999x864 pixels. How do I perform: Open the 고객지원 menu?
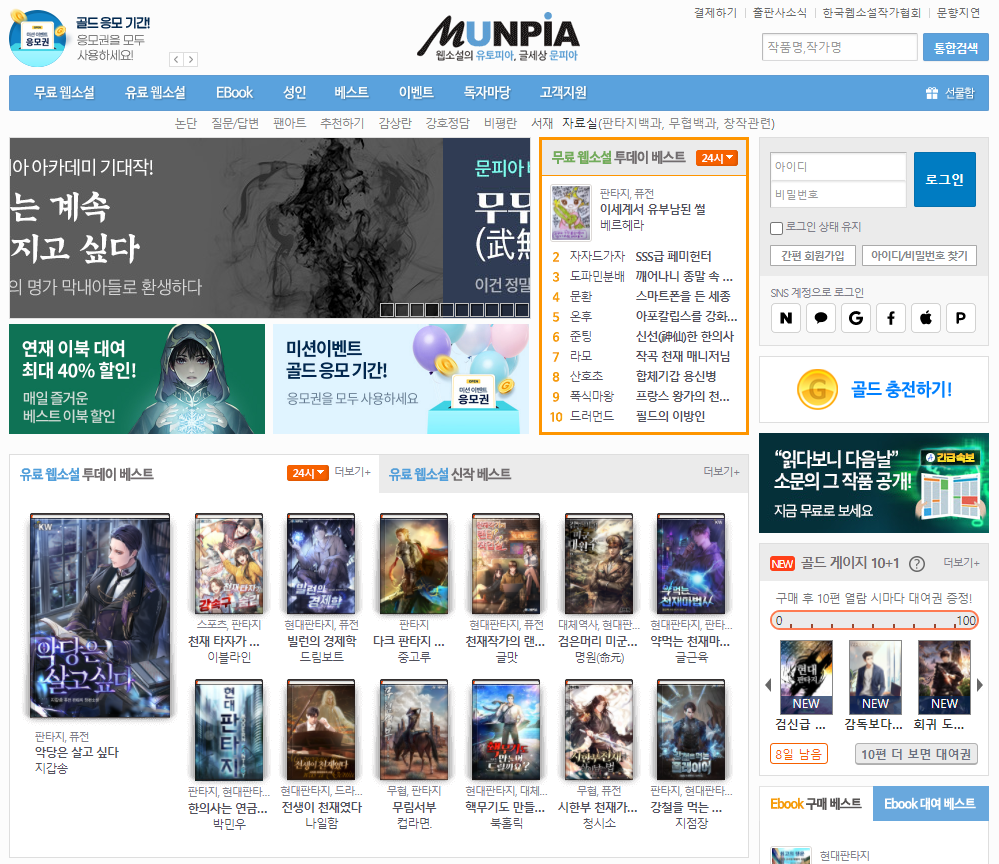(x=563, y=93)
